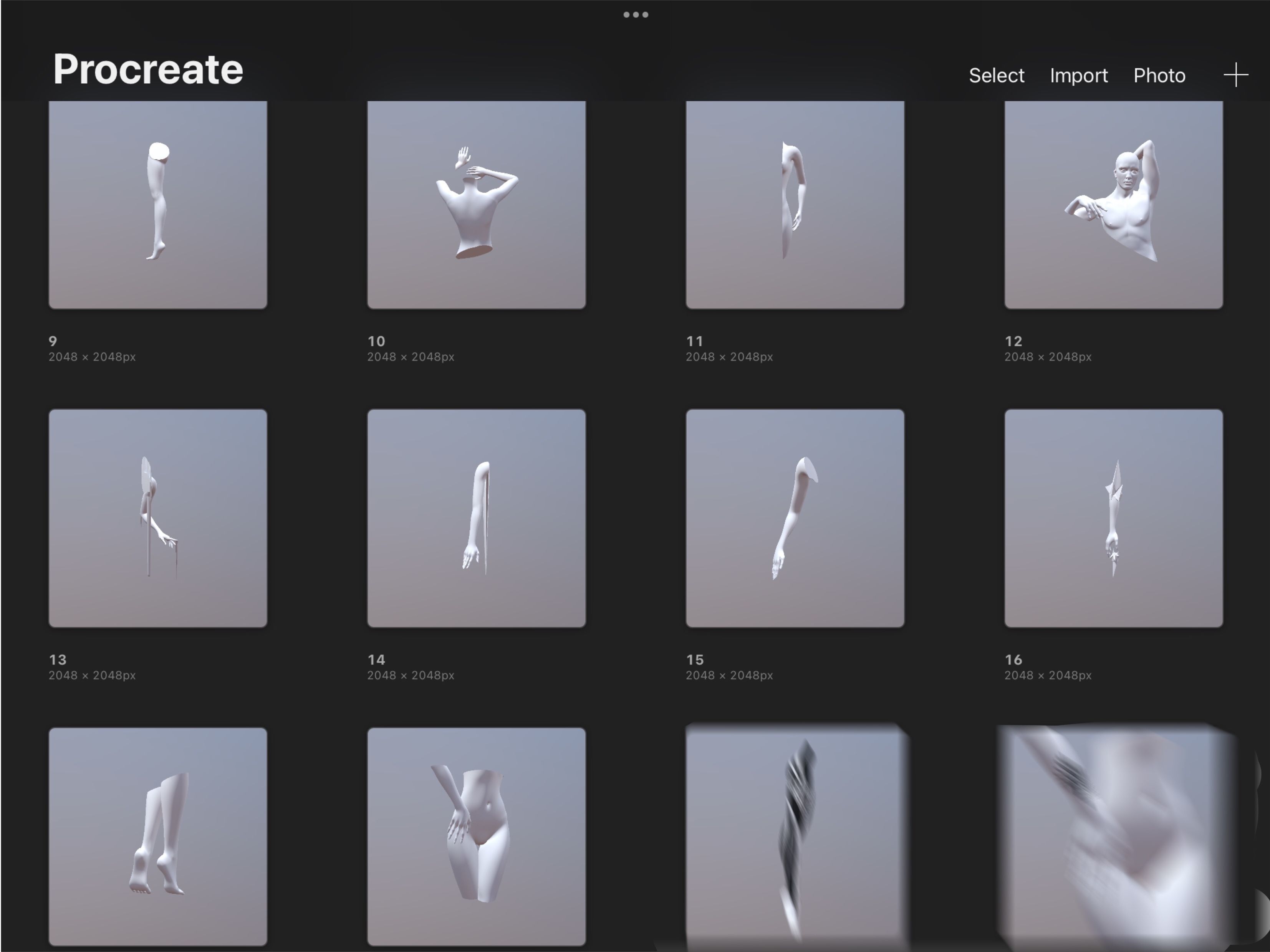Open the two legs model artwork
This screenshot has width=1270, height=952.
coord(158,836)
